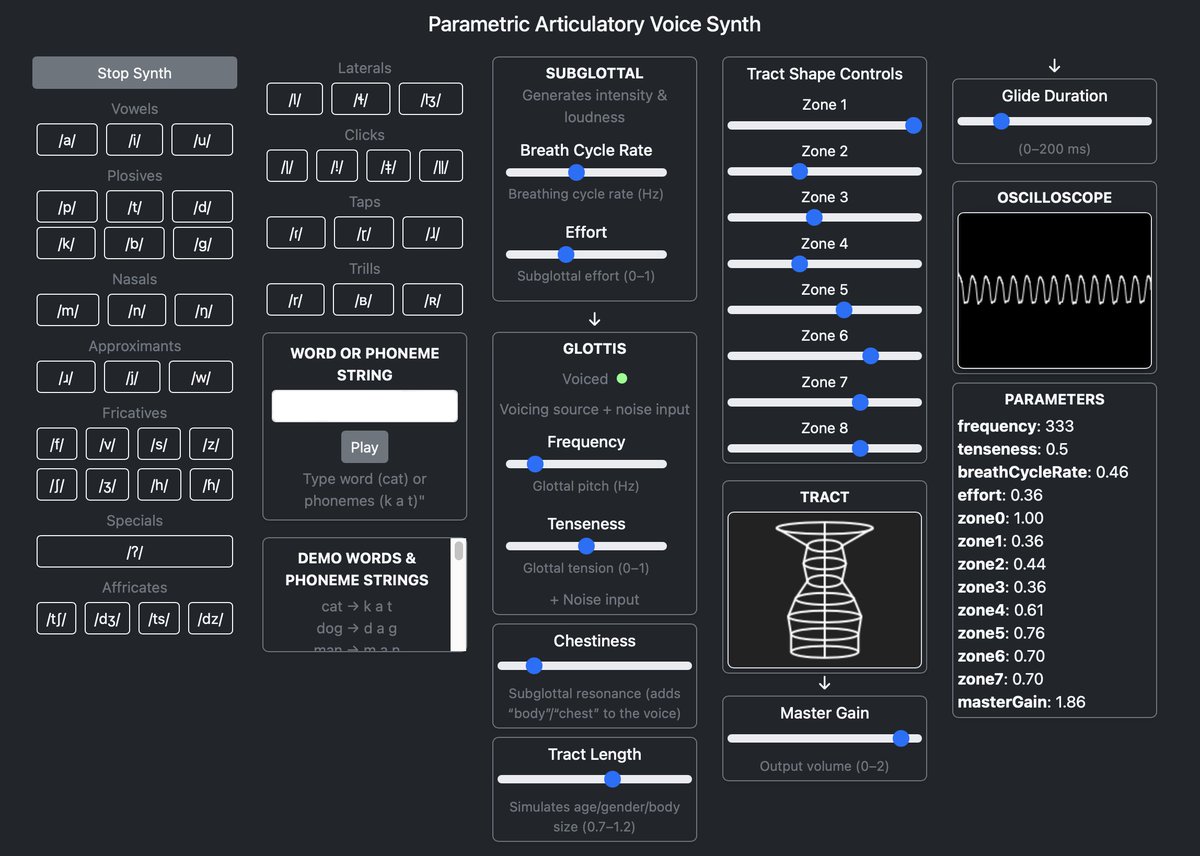Click the first click button /ǀ/ under Clicks
The height and width of the screenshot is (856, 1200).
point(287,166)
